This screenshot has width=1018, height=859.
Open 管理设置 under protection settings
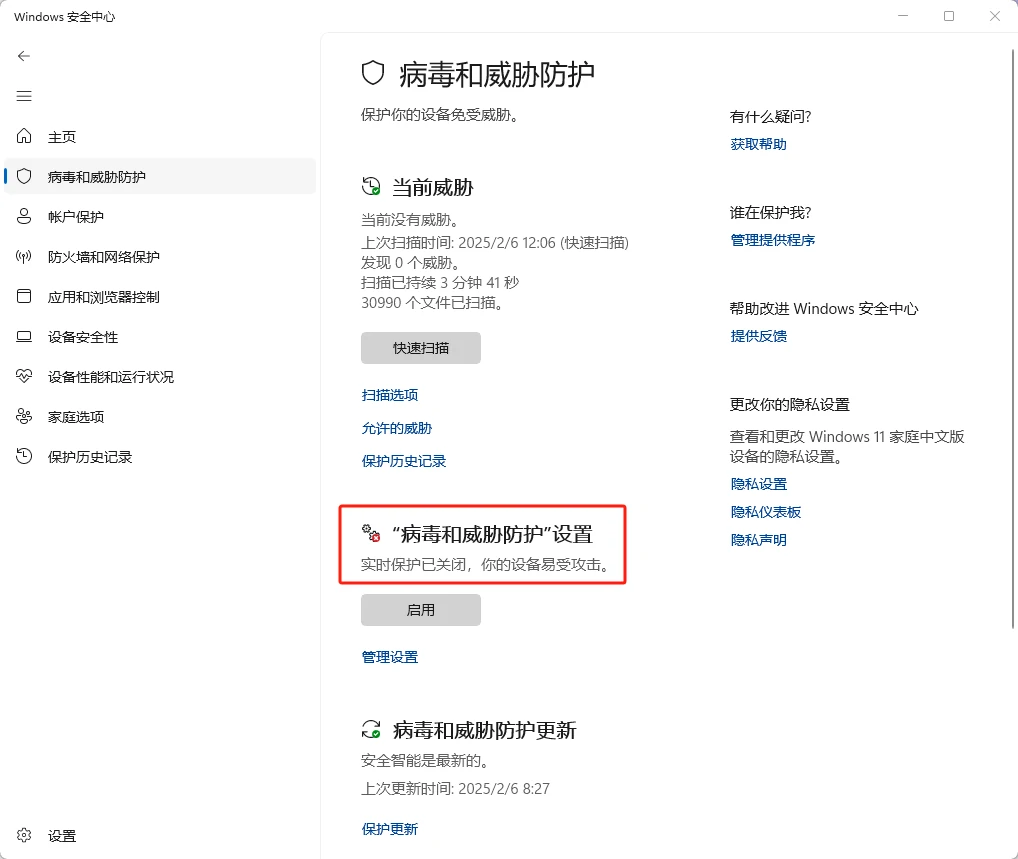point(389,656)
